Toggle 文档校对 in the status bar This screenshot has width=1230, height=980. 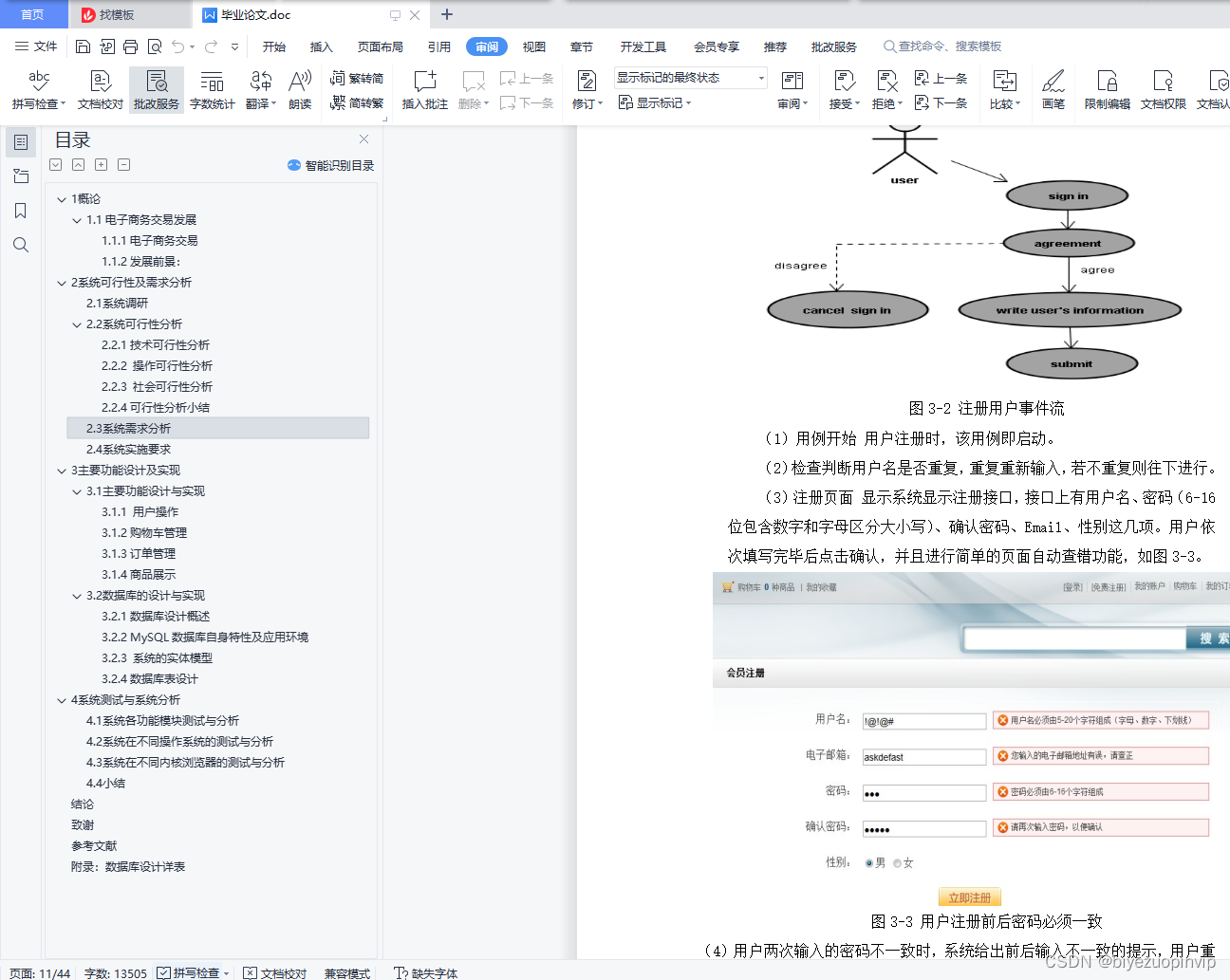click(x=275, y=972)
